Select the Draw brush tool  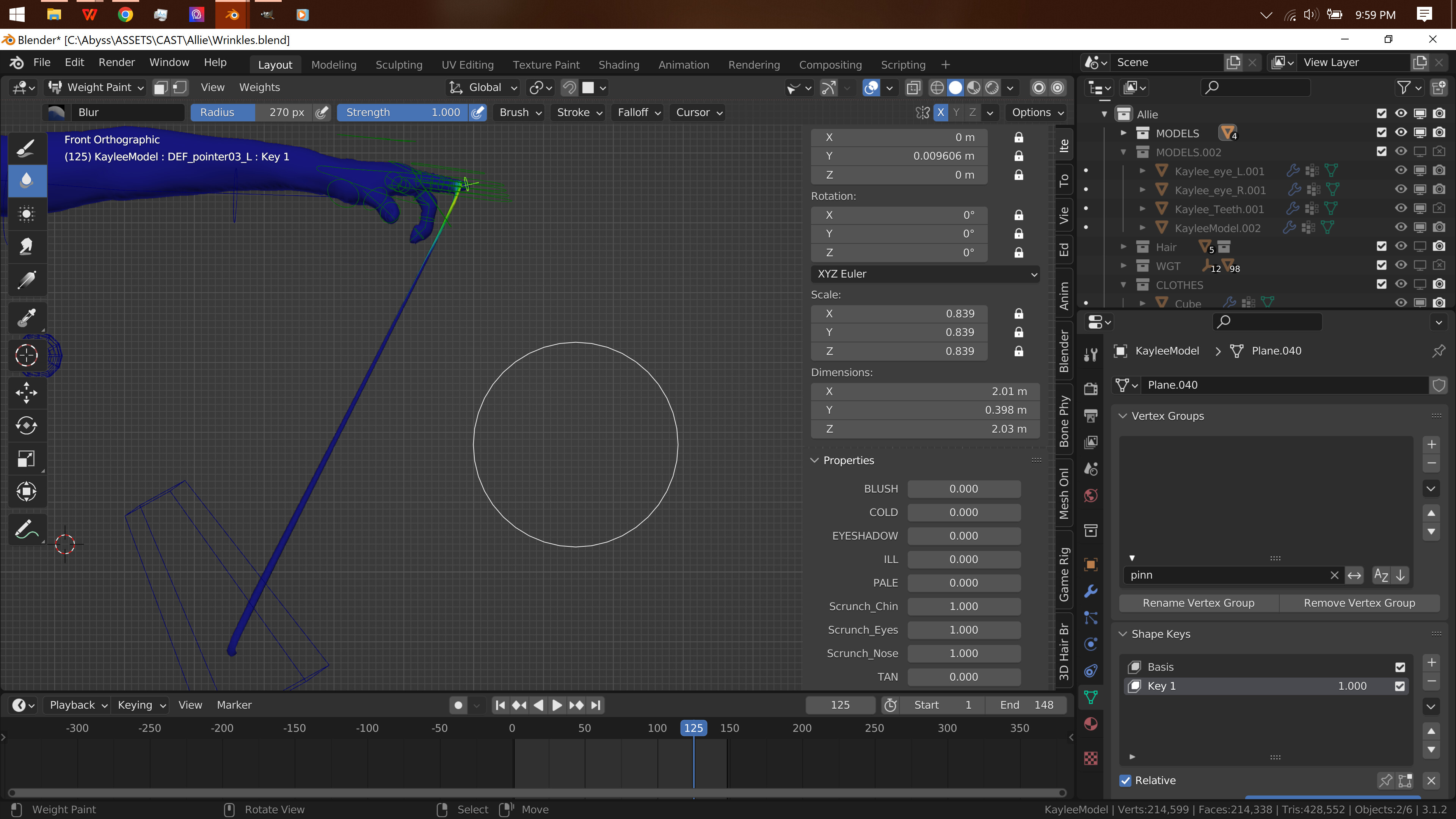[x=27, y=148]
